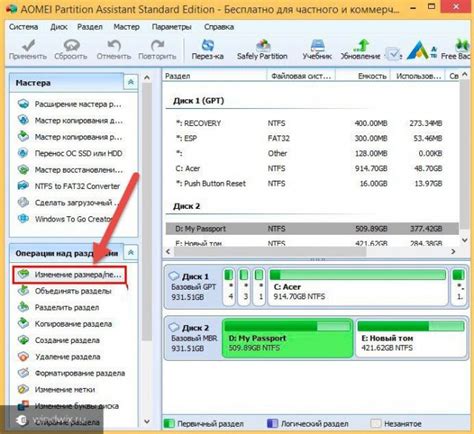Click left sidebar scroll-up arrow
474x434 pixels.
tap(147, 77)
